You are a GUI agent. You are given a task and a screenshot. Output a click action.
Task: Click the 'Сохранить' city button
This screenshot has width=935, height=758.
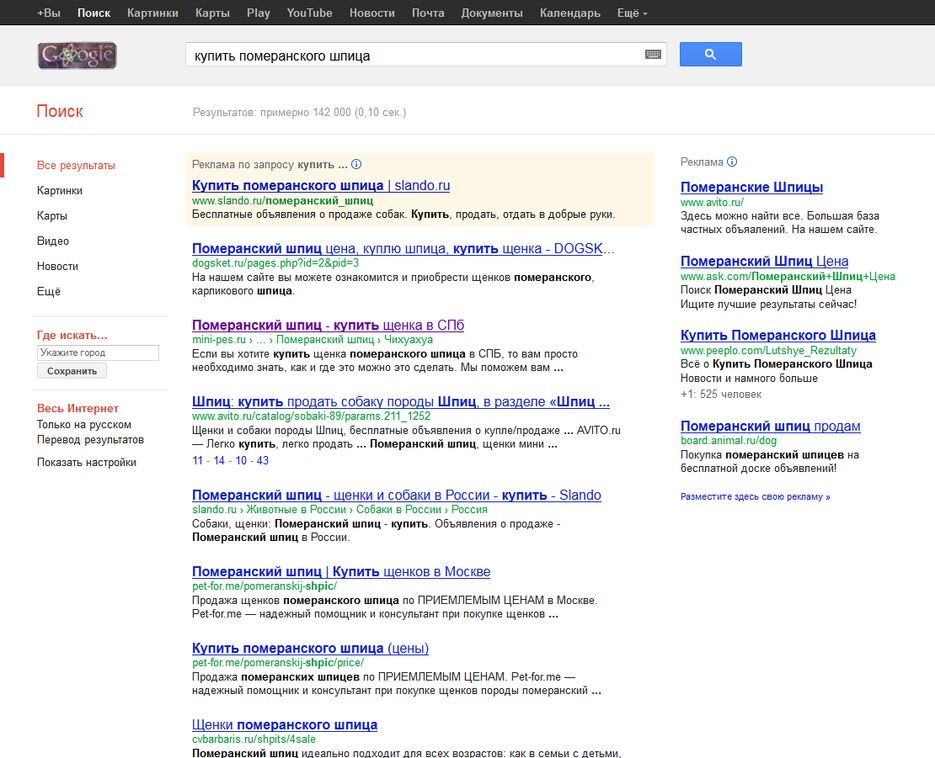click(x=72, y=371)
